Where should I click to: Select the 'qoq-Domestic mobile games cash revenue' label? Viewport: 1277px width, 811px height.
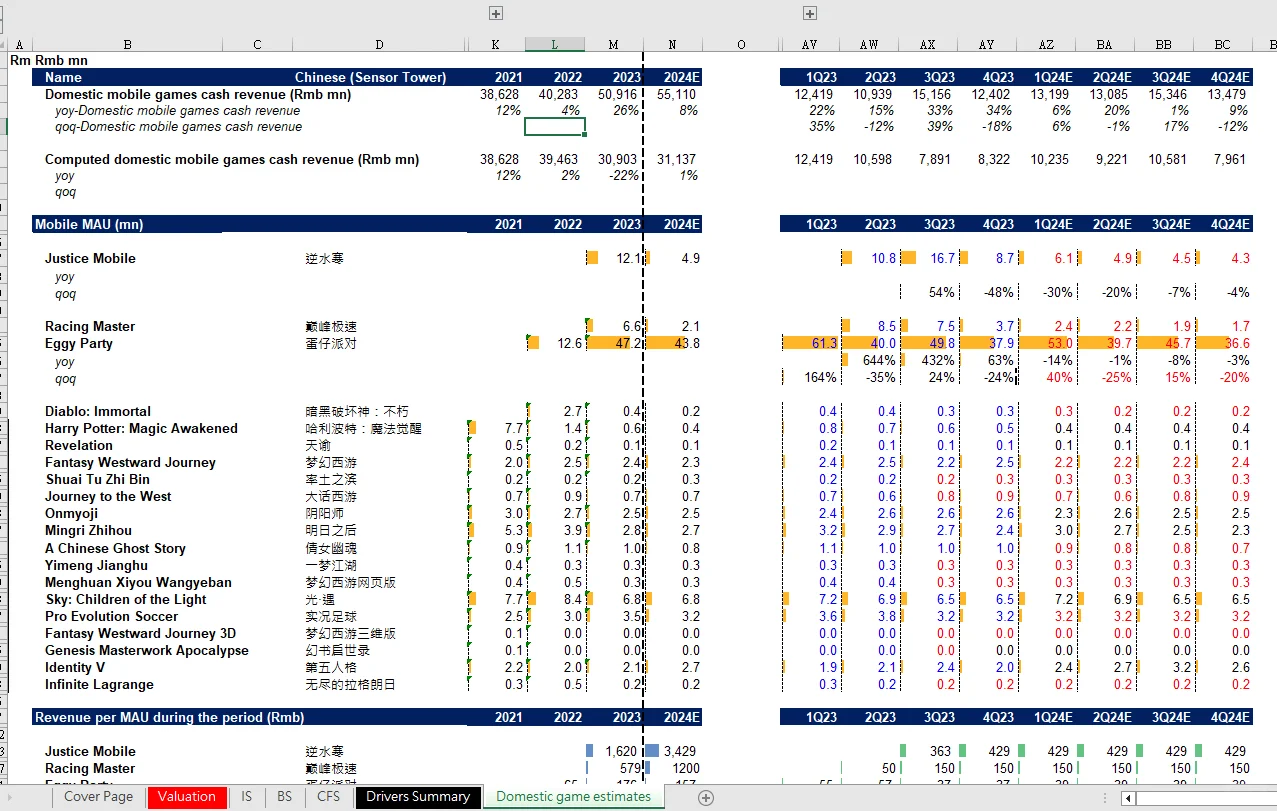click(178, 126)
